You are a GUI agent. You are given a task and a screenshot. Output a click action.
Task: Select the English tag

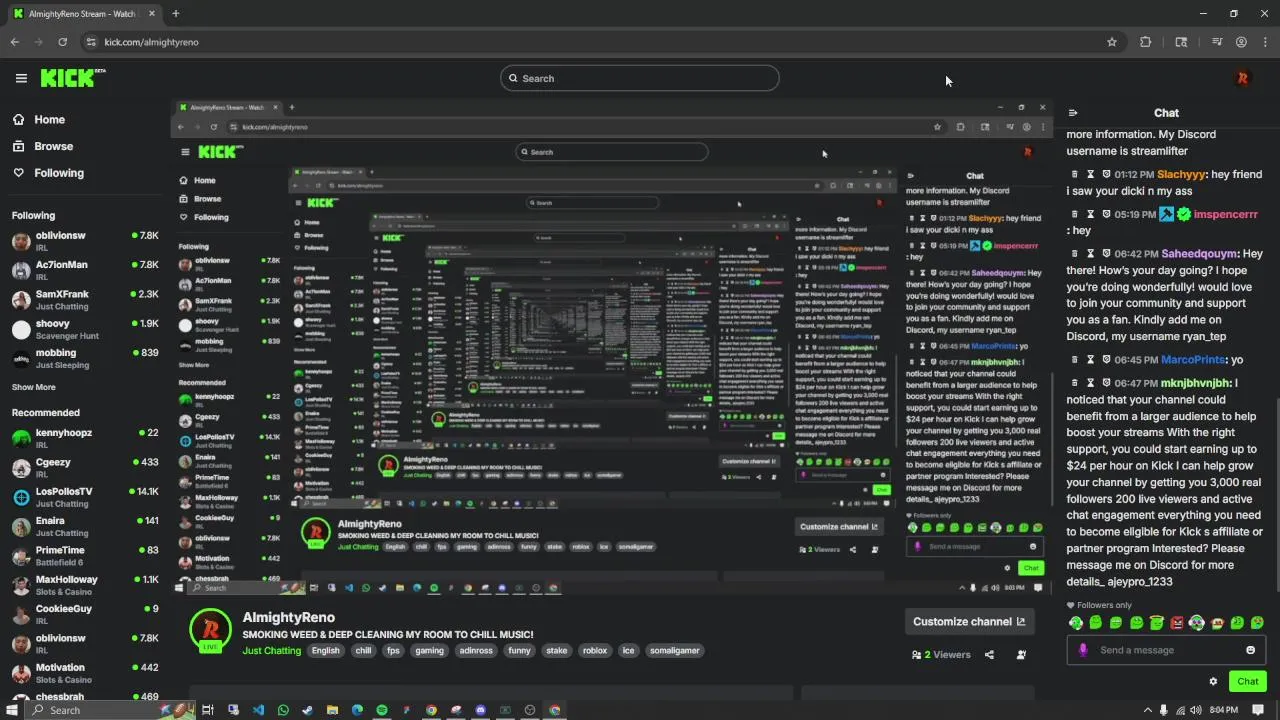point(325,650)
